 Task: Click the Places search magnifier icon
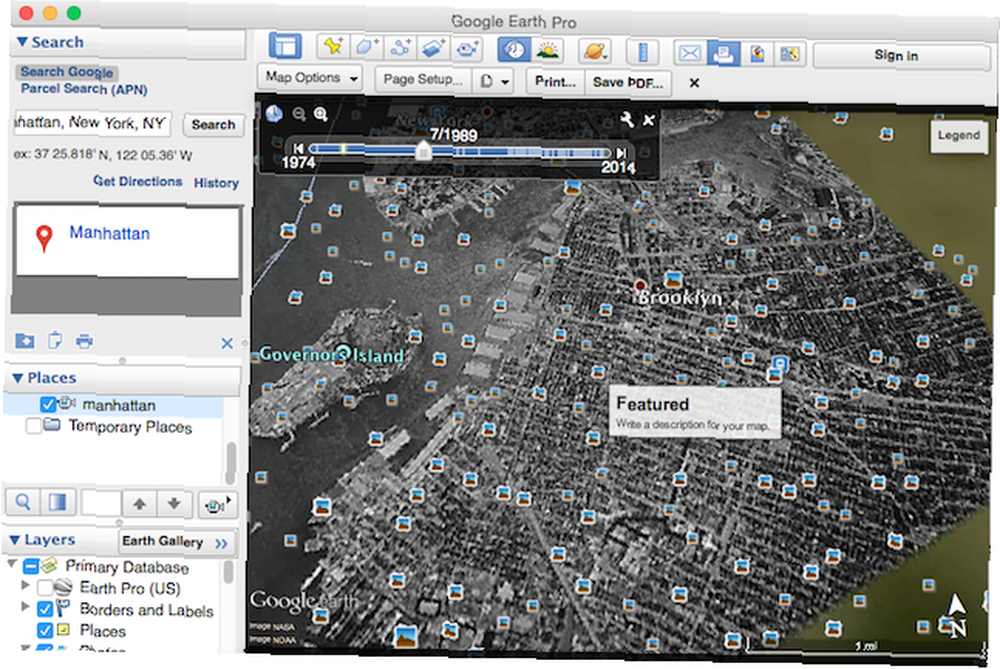23,503
